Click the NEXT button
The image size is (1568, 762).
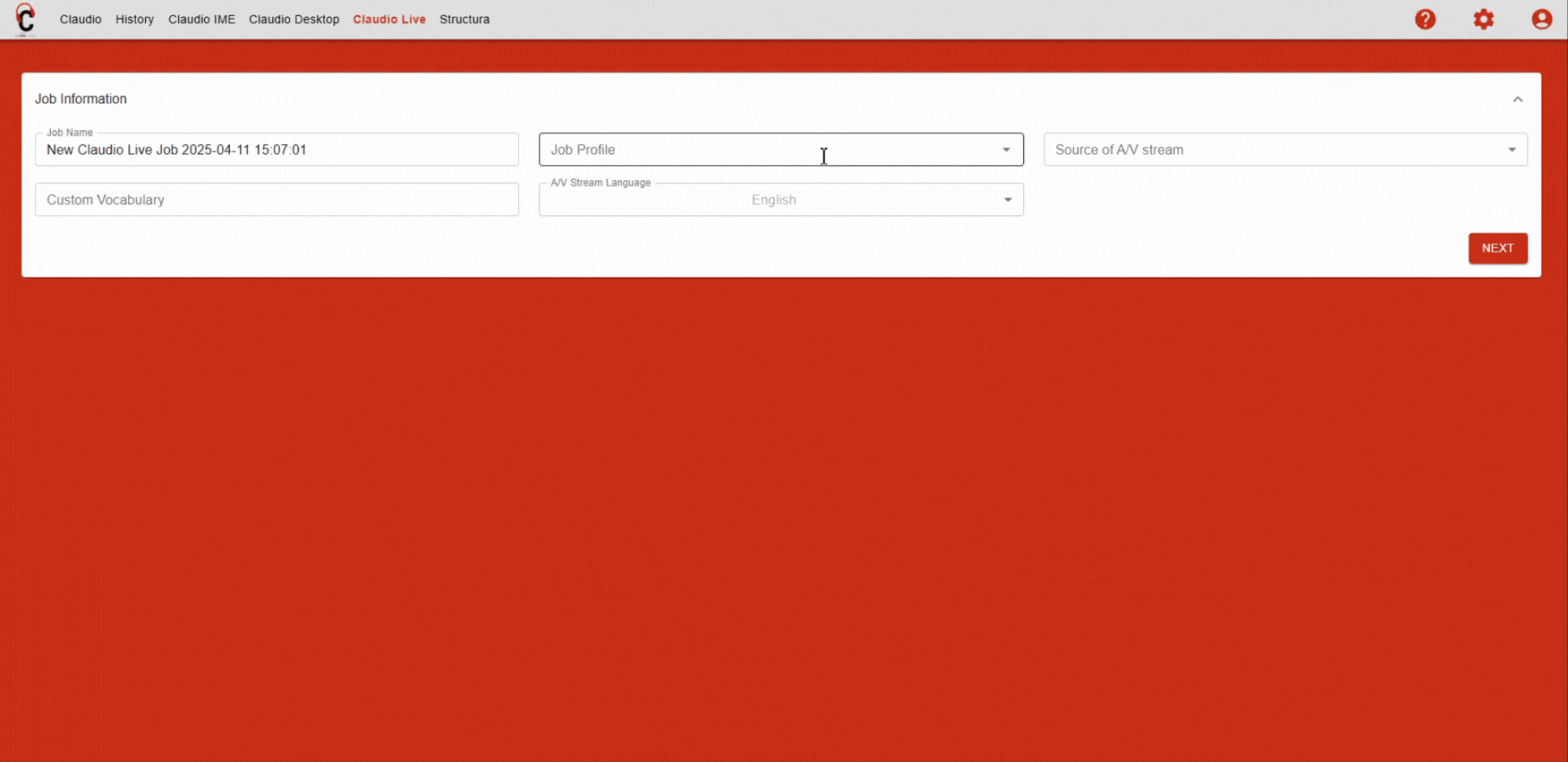tap(1498, 248)
